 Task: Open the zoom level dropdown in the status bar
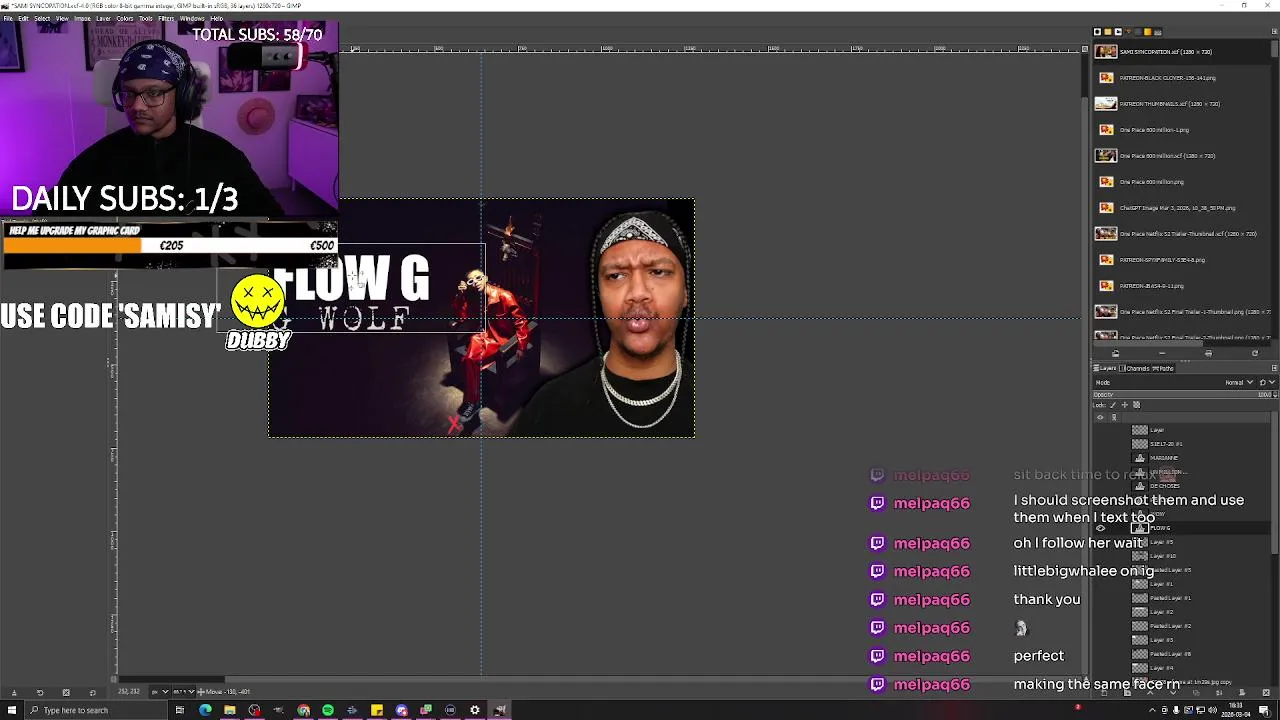(x=183, y=692)
